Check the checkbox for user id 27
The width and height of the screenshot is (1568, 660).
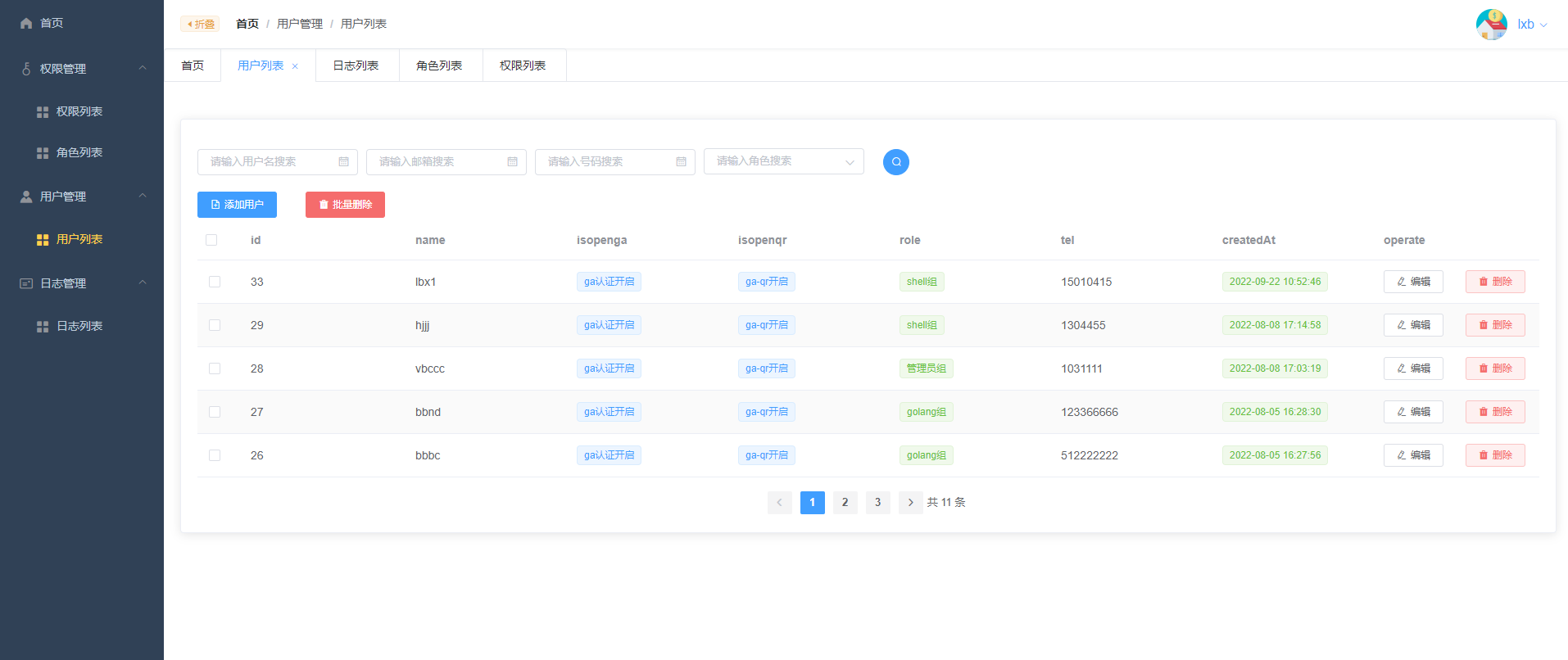(x=215, y=412)
